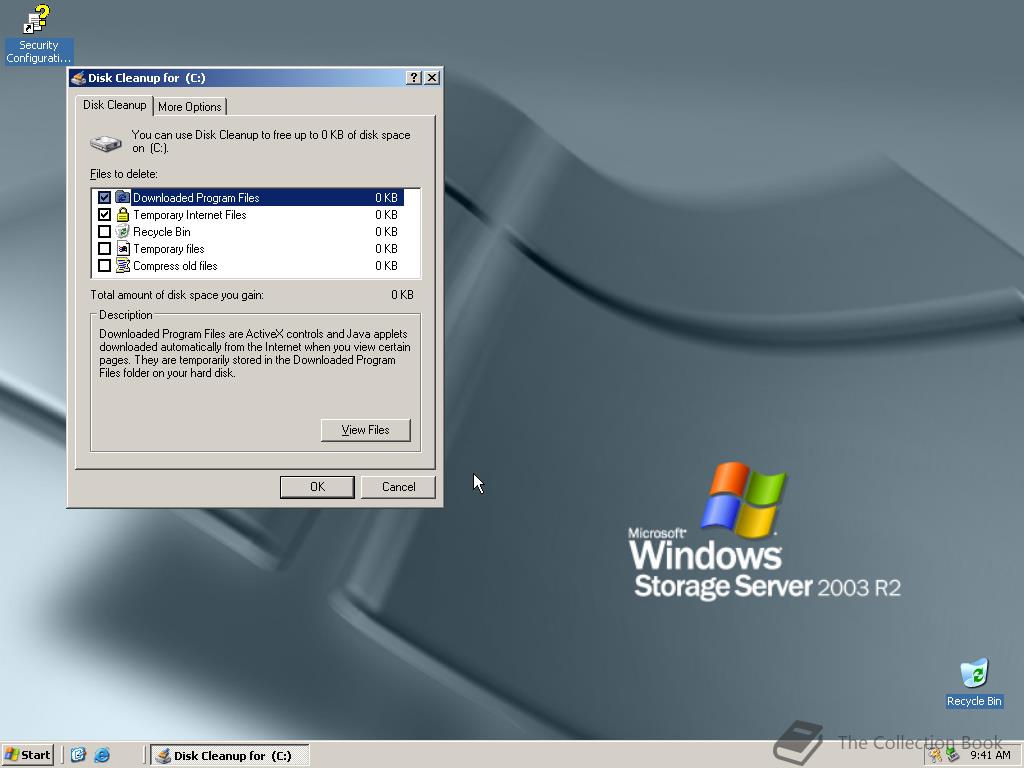Screen dimensions: 1024x768
Task: Uncheck the Downloaded Program Files checkbox
Action: click(104, 197)
